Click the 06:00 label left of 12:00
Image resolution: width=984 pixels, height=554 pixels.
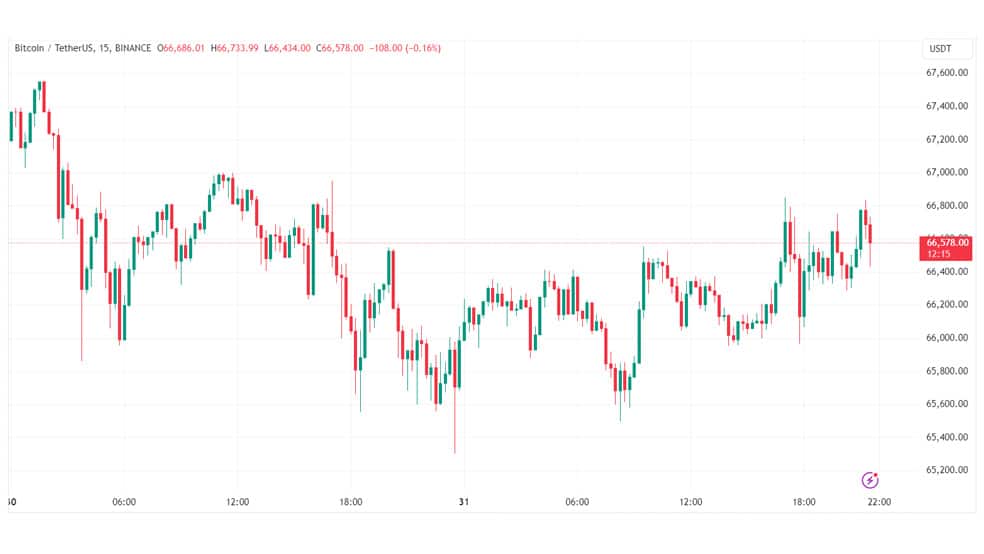click(124, 502)
